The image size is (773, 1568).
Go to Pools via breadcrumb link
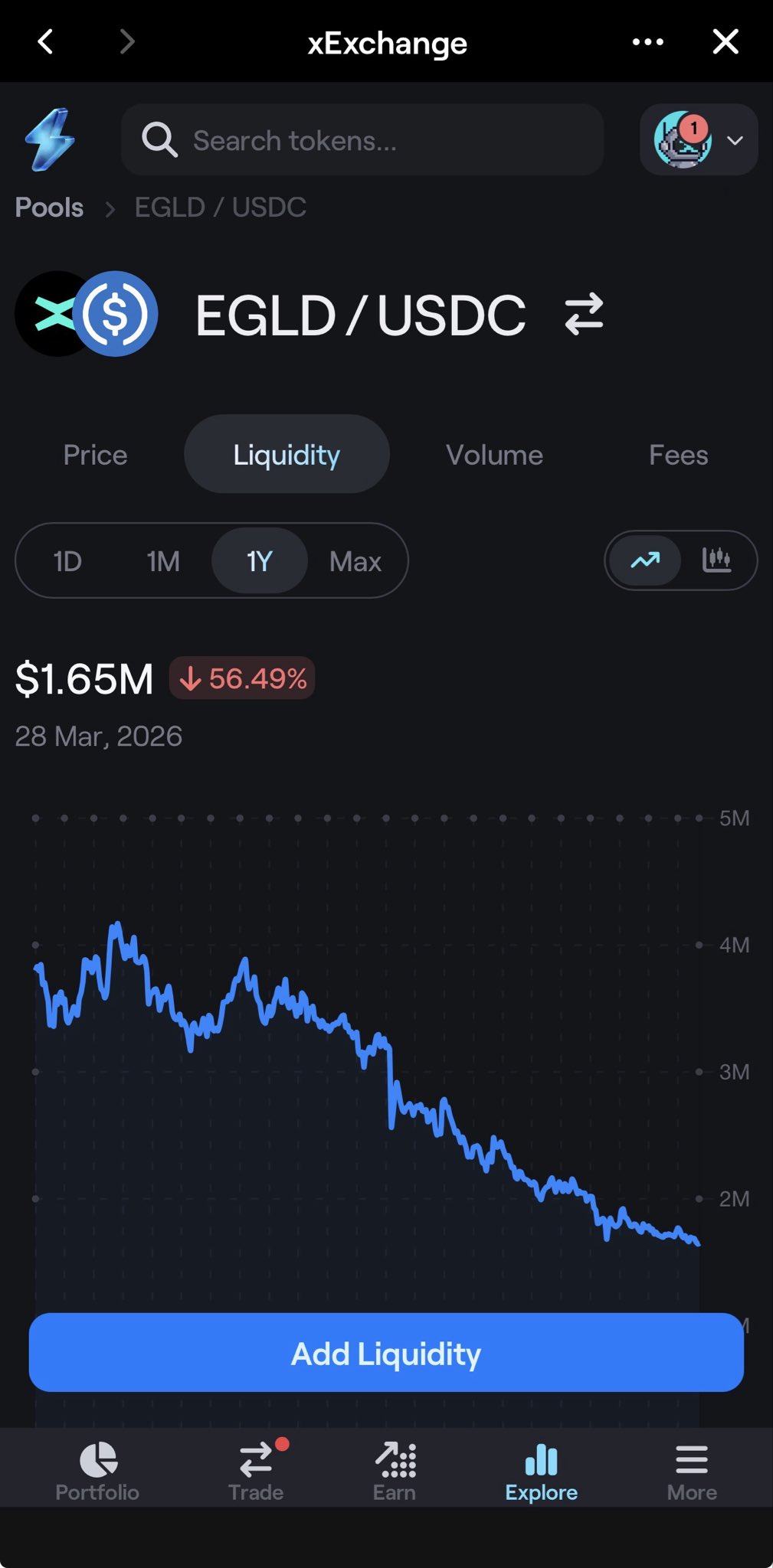pyautogui.click(x=49, y=207)
